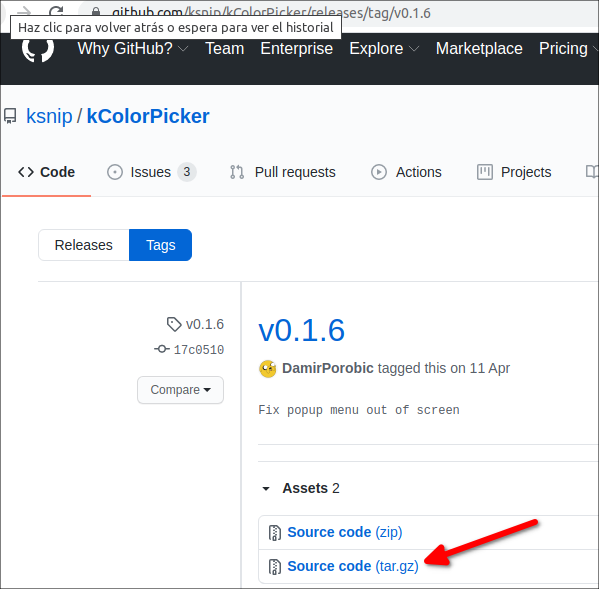Click the repository icon beside ksnip

click(10, 116)
